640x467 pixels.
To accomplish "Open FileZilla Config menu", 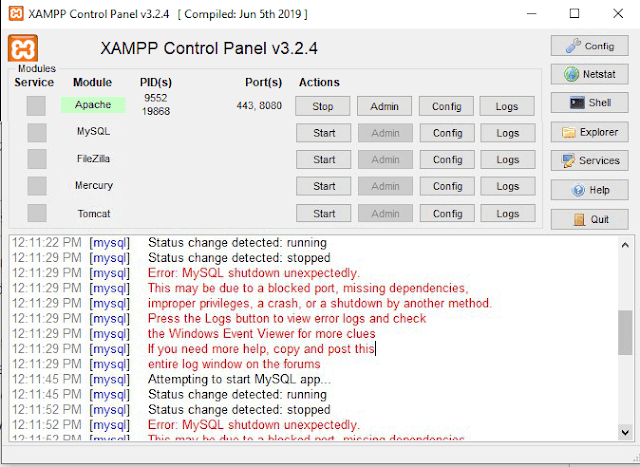I will pyautogui.click(x=447, y=160).
